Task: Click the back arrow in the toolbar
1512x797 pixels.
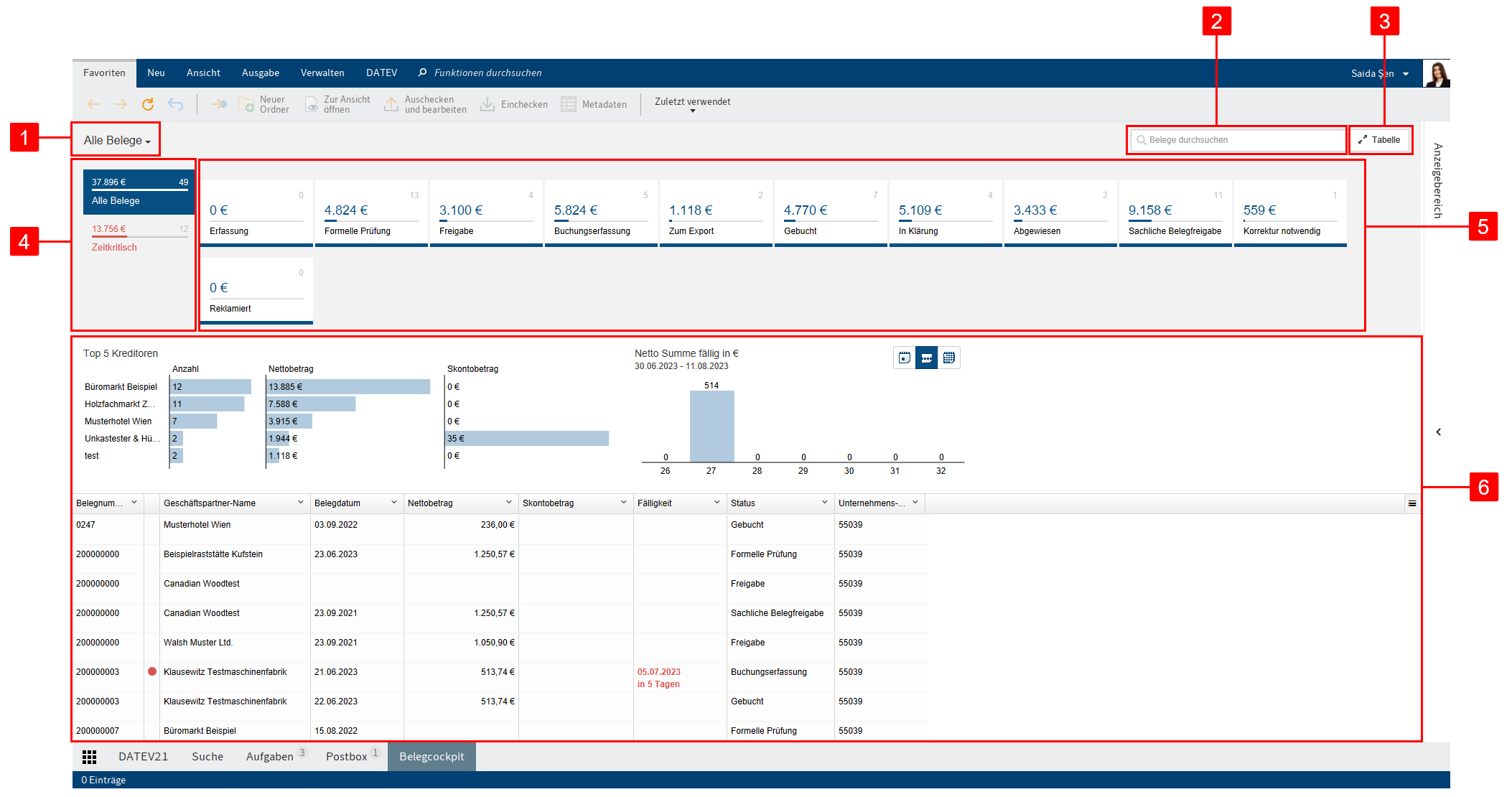Action: (93, 105)
